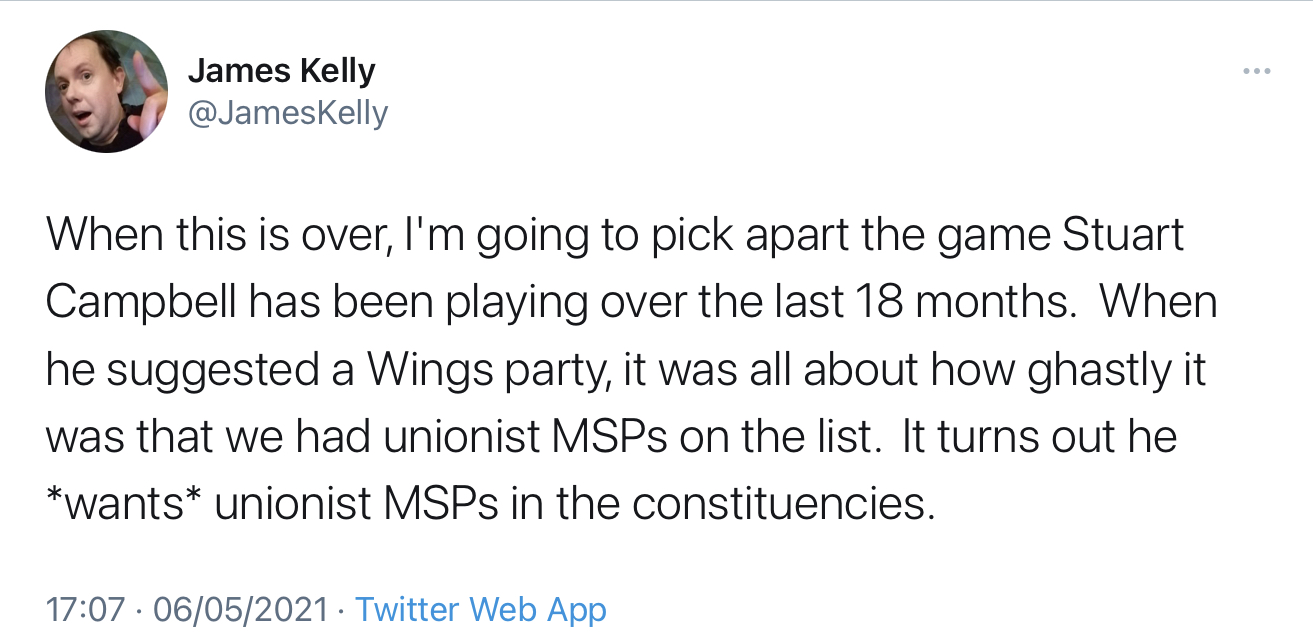Click the @JamesKelly handle
This screenshot has height=642, width=1313.
[288, 113]
